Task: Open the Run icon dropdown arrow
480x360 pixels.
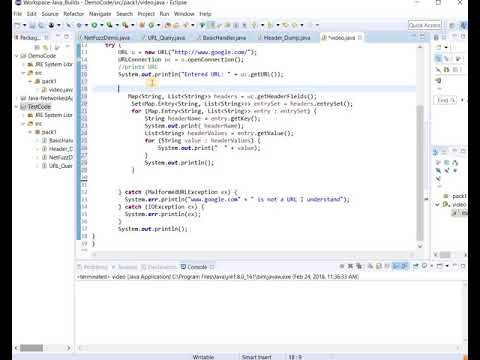Action: coord(101,25)
